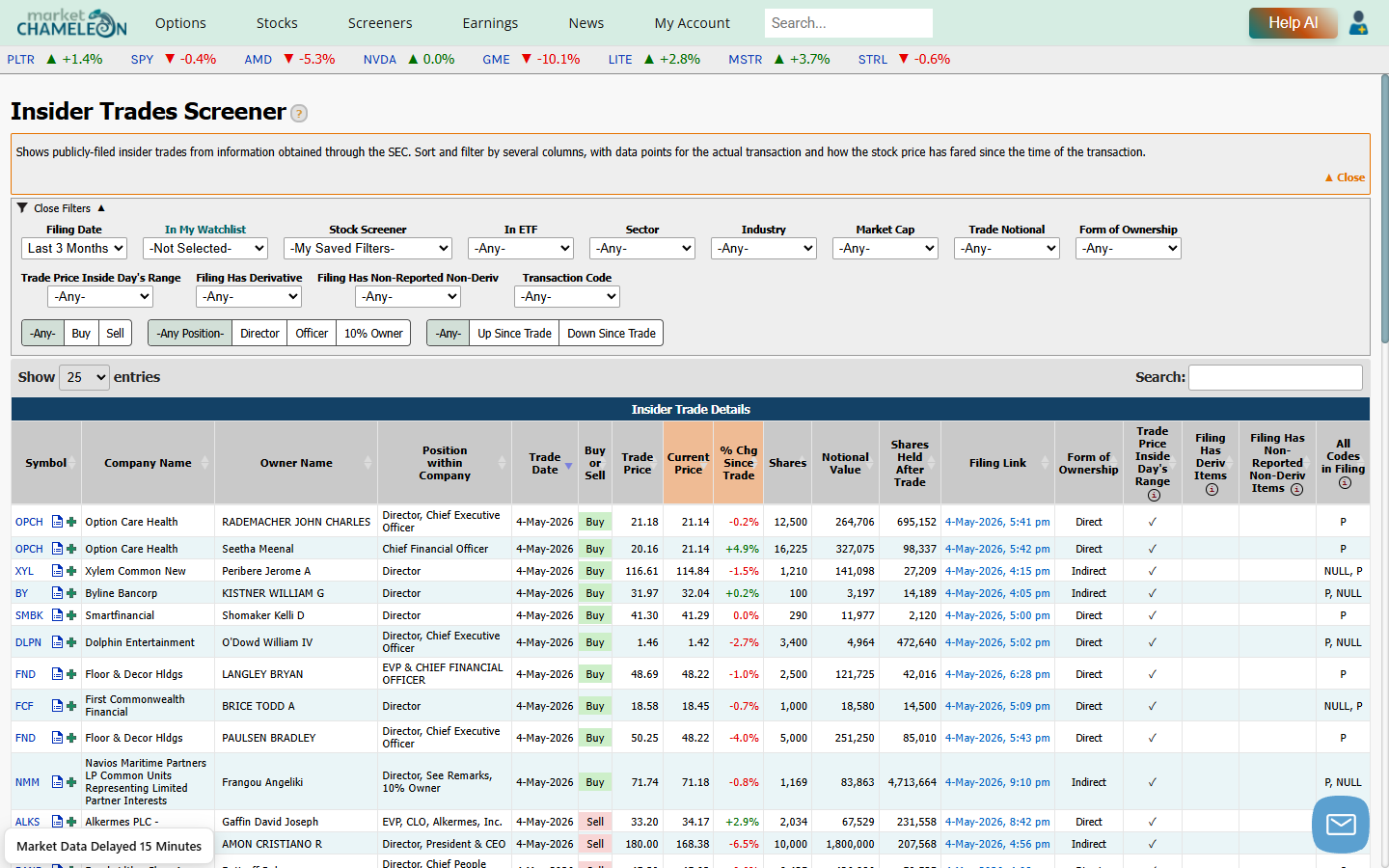
Task: Open the My Account menu
Action: [692, 23]
